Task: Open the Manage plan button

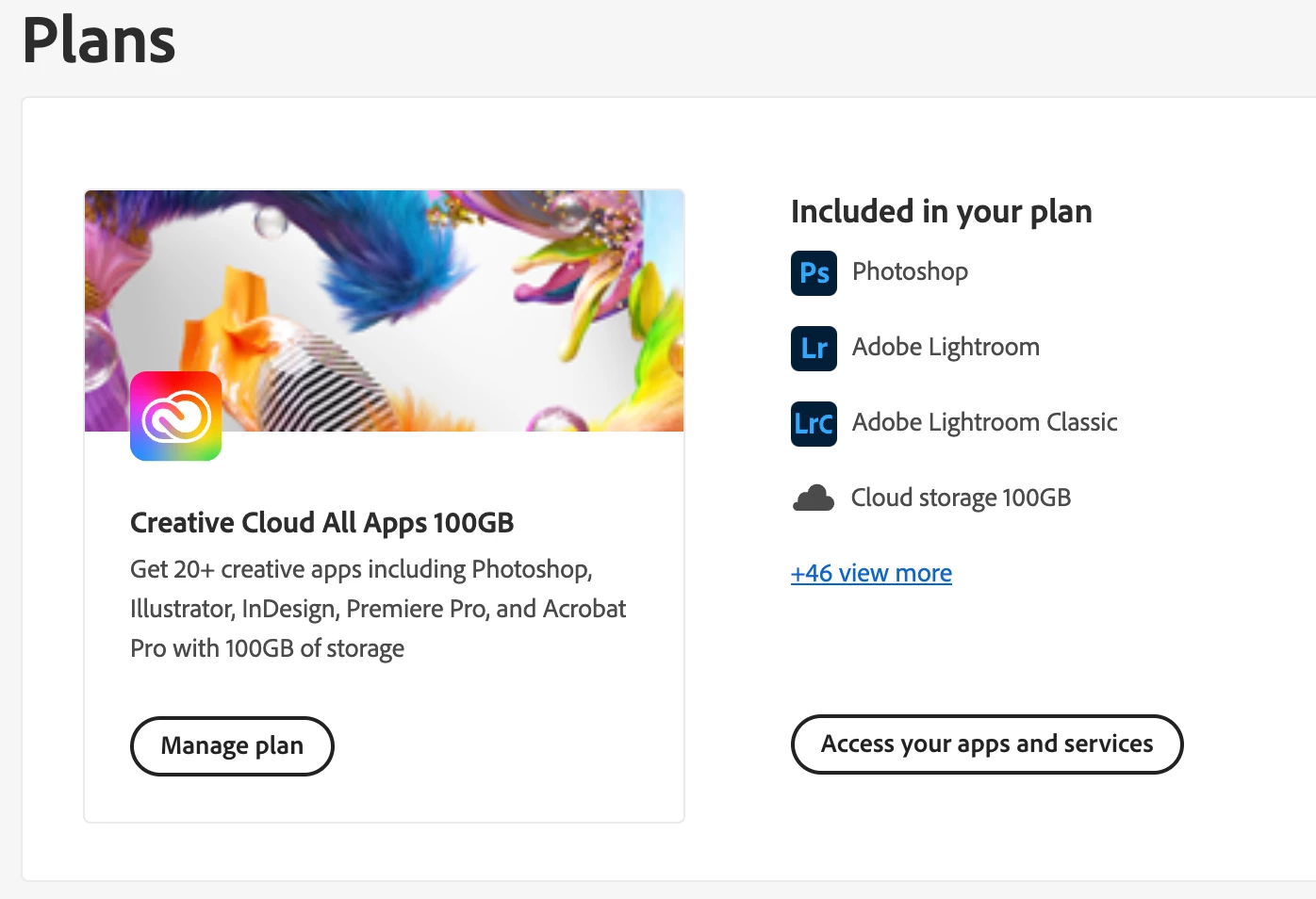Action: pos(232,746)
